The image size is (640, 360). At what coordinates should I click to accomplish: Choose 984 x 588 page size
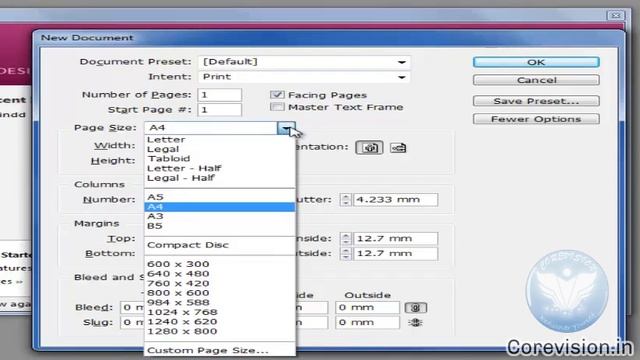point(220,302)
